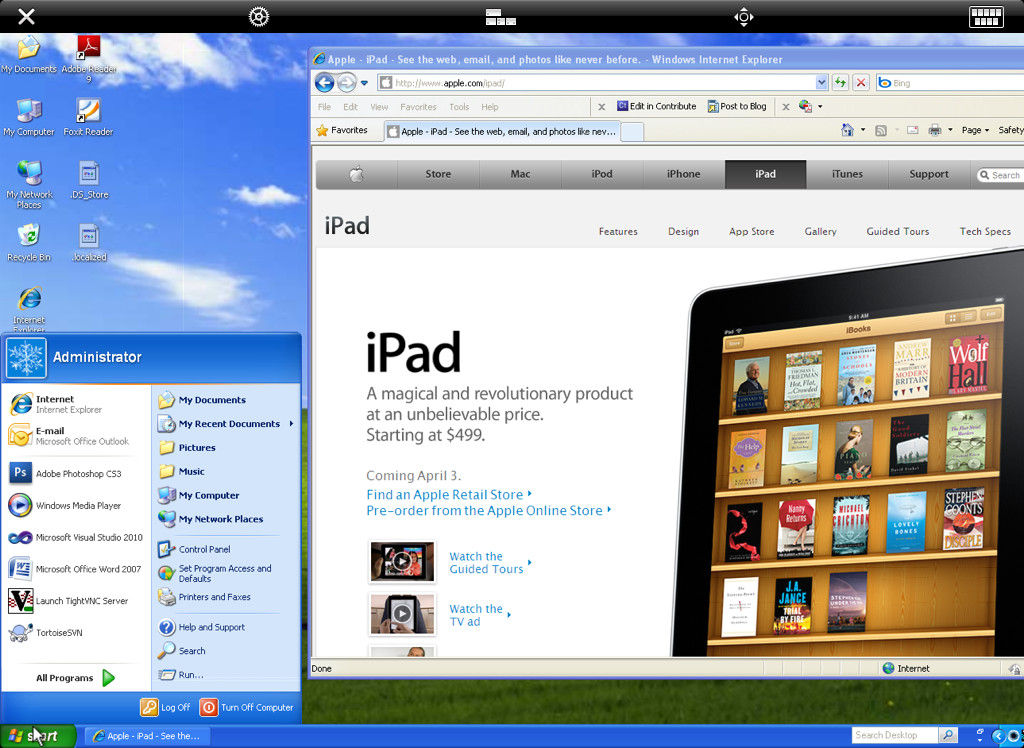The height and width of the screenshot is (748, 1024).
Task: Follow Pre-order from Apple Online Store link
Action: pyautogui.click(x=488, y=510)
